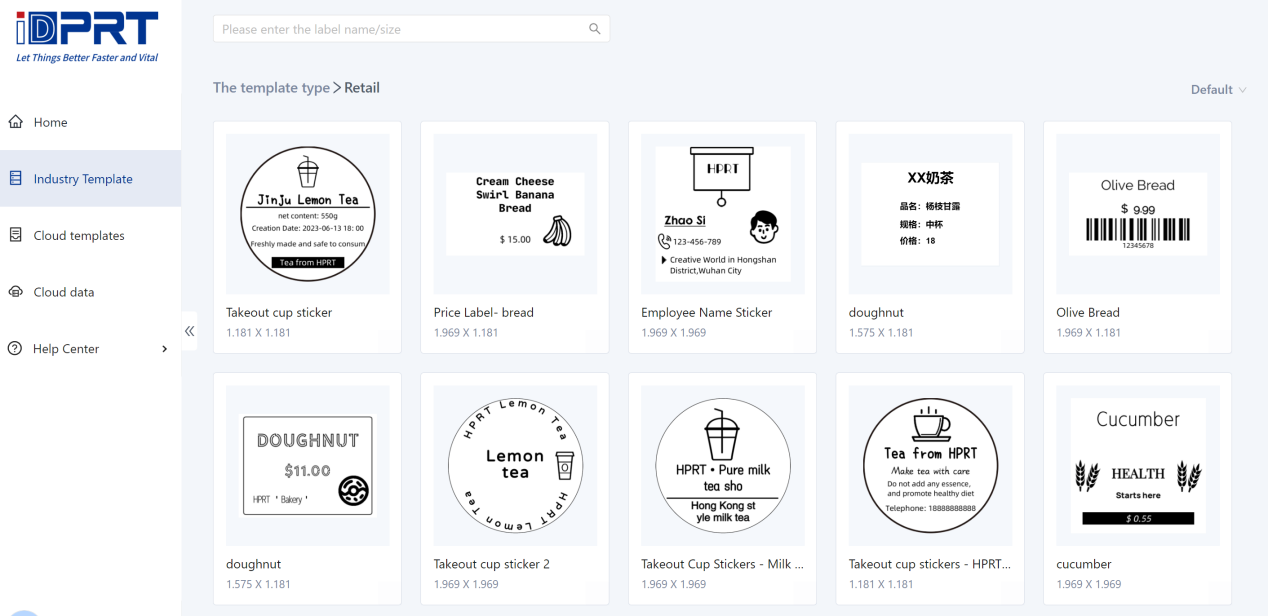Click the Home house icon
The width and height of the screenshot is (1268, 616).
coord(15,122)
